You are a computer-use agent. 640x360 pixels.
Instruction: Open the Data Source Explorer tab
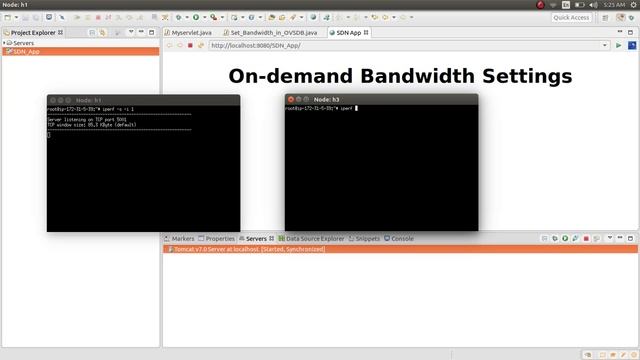pos(311,238)
